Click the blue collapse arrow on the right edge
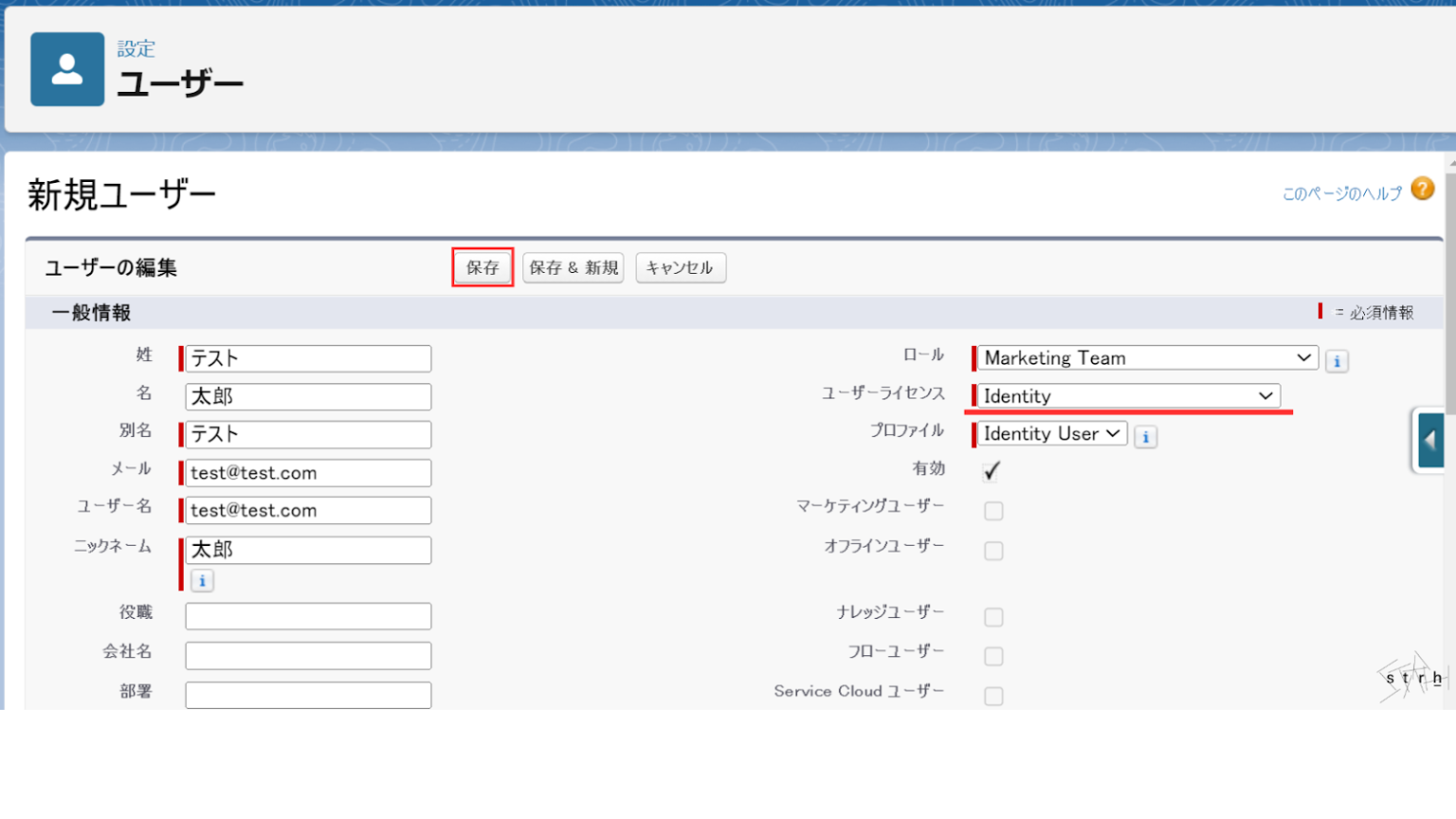Screen dimensions: 1456x819 [x=1431, y=440]
